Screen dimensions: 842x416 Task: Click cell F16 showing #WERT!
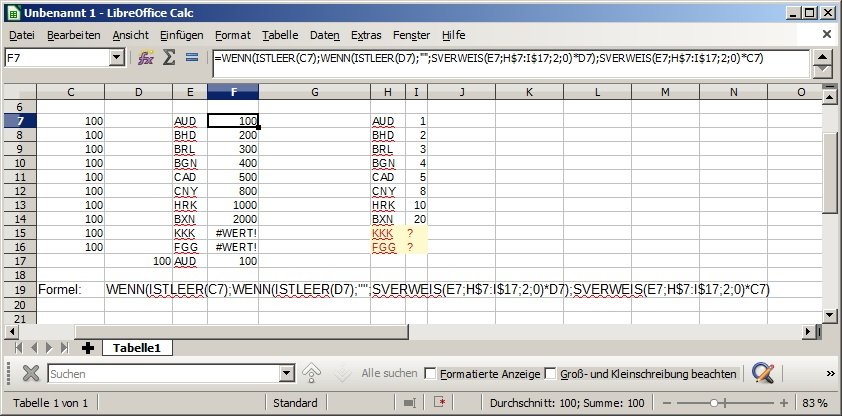(233, 247)
